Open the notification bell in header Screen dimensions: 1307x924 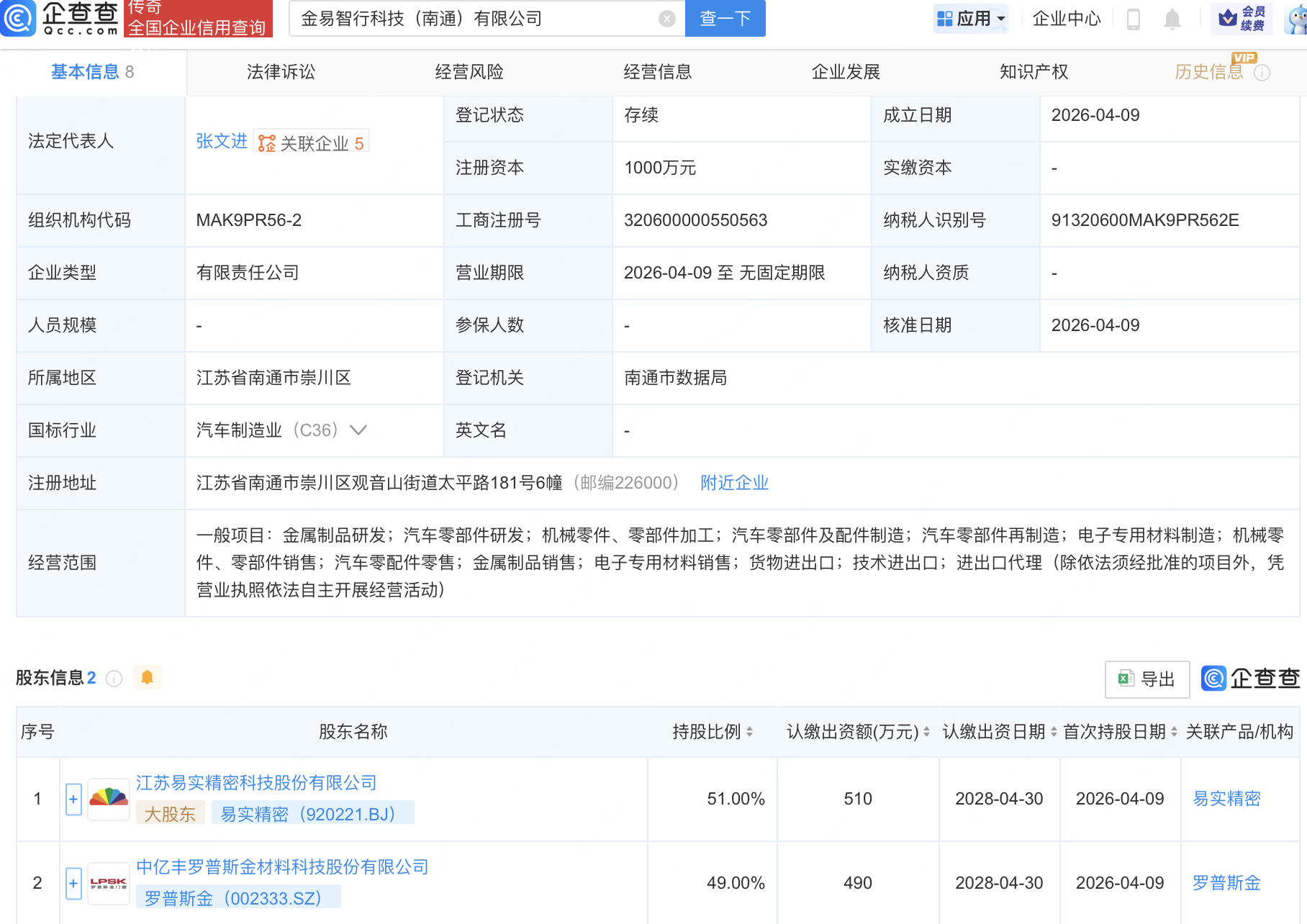point(1172,19)
